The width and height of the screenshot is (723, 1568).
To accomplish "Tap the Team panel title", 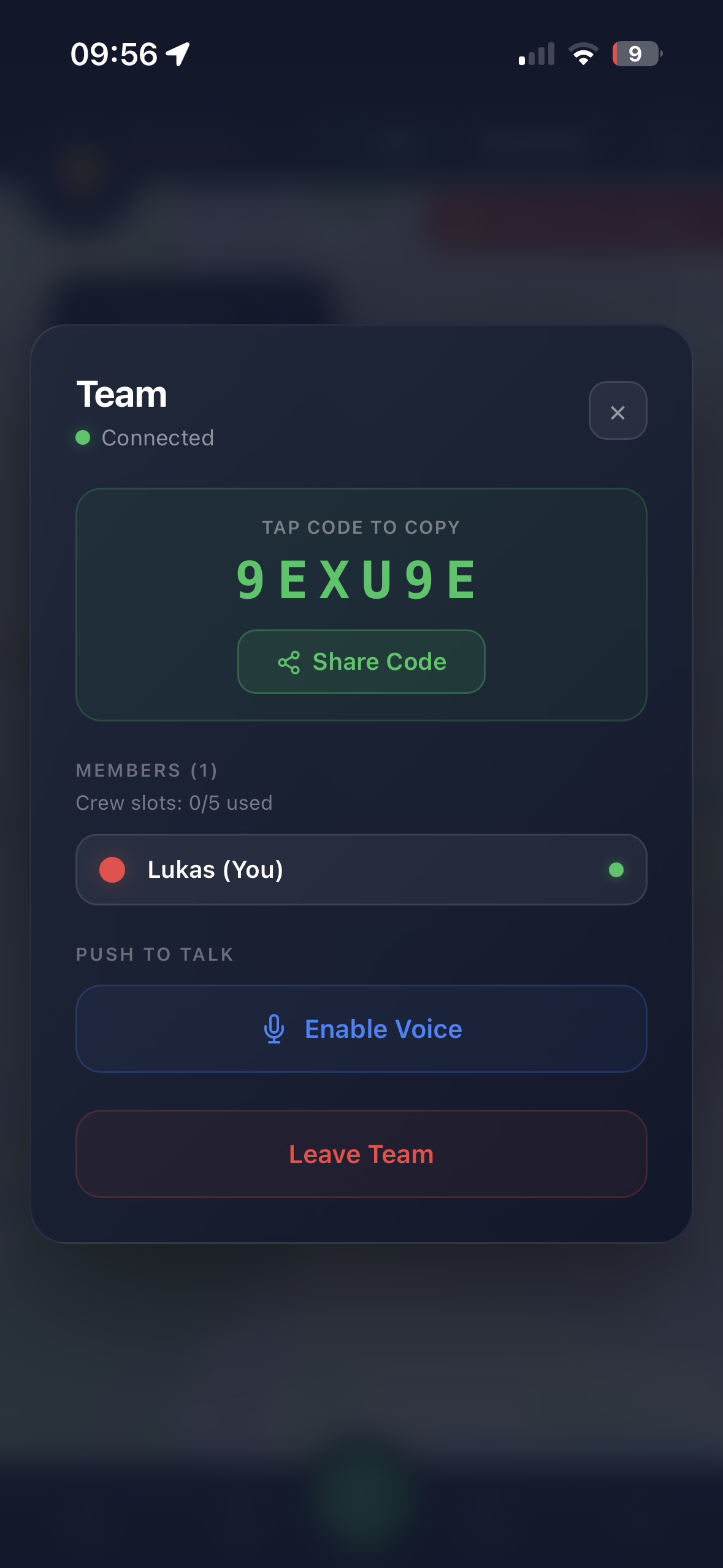I will pyautogui.click(x=122, y=394).
